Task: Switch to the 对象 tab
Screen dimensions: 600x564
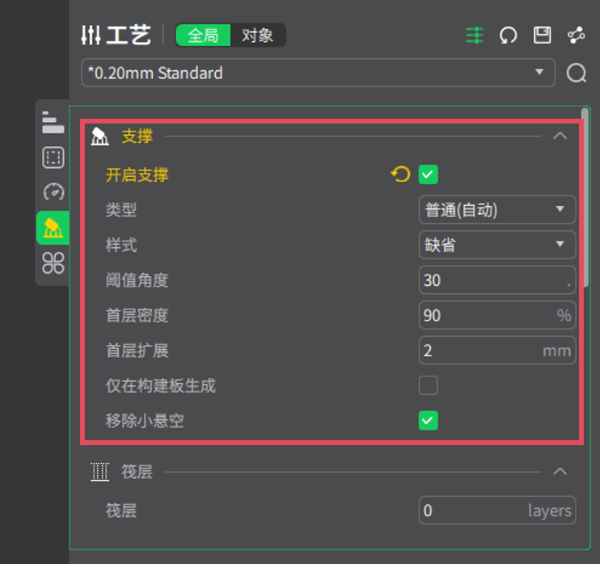Action: pyautogui.click(x=258, y=35)
